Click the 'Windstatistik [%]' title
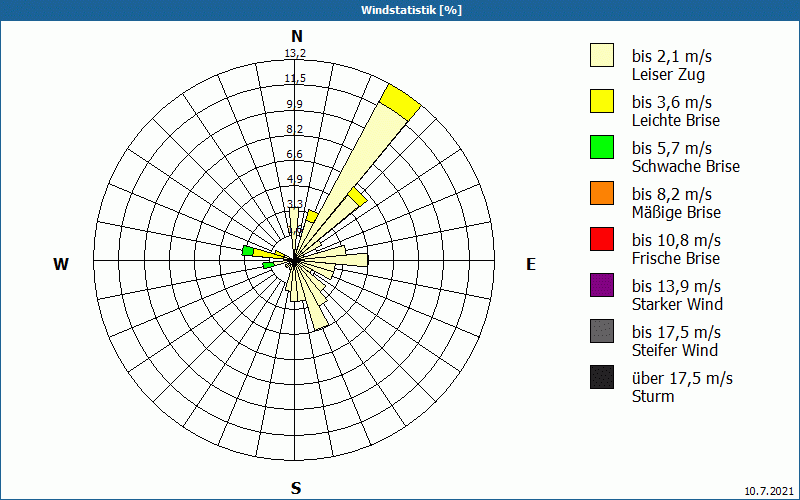The image size is (800, 500). [411, 10]
